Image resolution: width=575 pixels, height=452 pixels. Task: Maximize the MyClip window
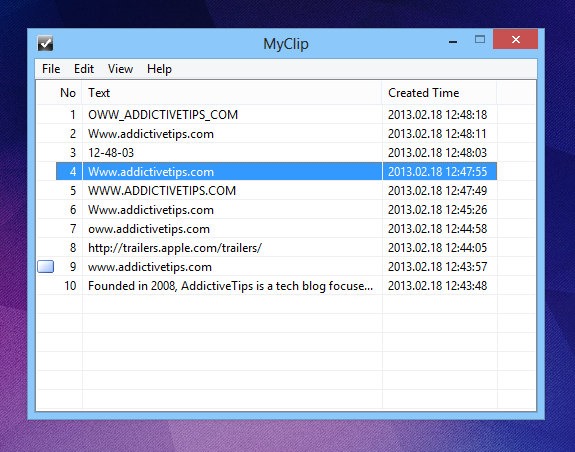(480, 40)
